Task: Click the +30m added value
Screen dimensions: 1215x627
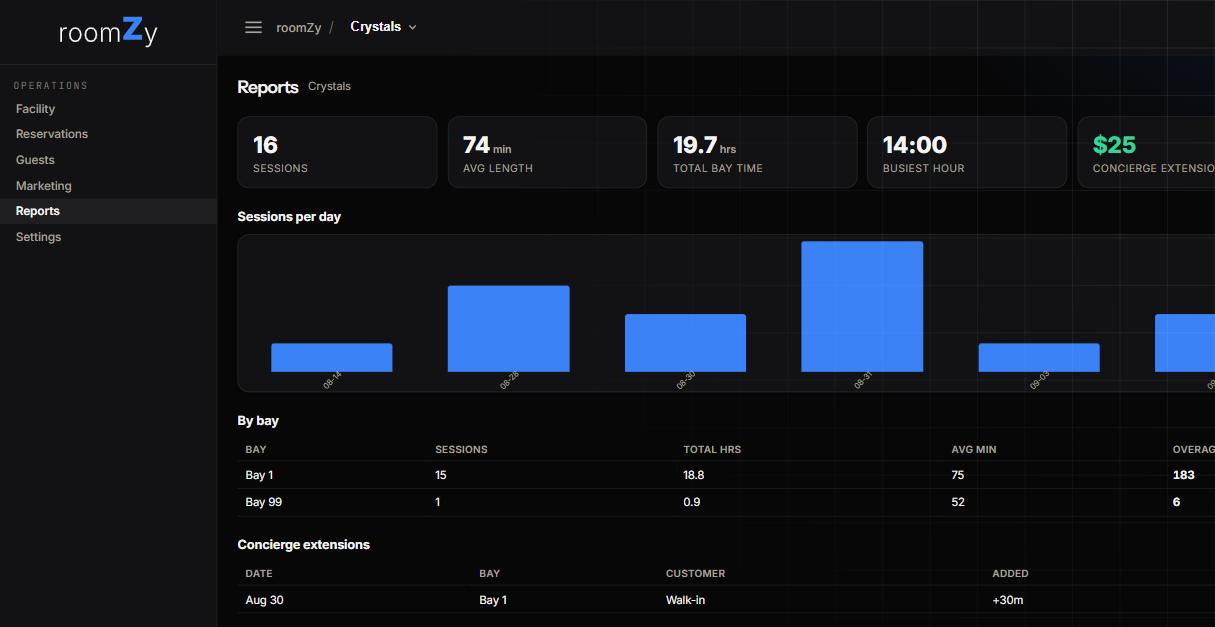Action: point(1008,600)
